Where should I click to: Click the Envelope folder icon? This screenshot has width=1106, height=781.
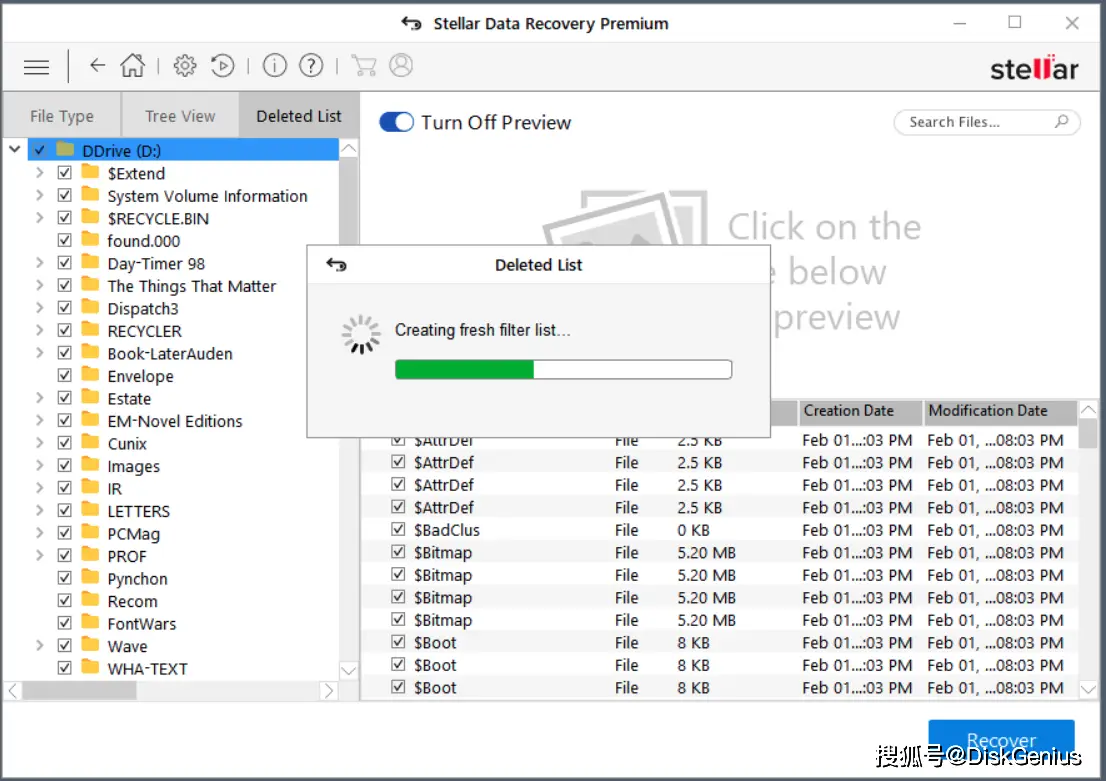[90, 375]
